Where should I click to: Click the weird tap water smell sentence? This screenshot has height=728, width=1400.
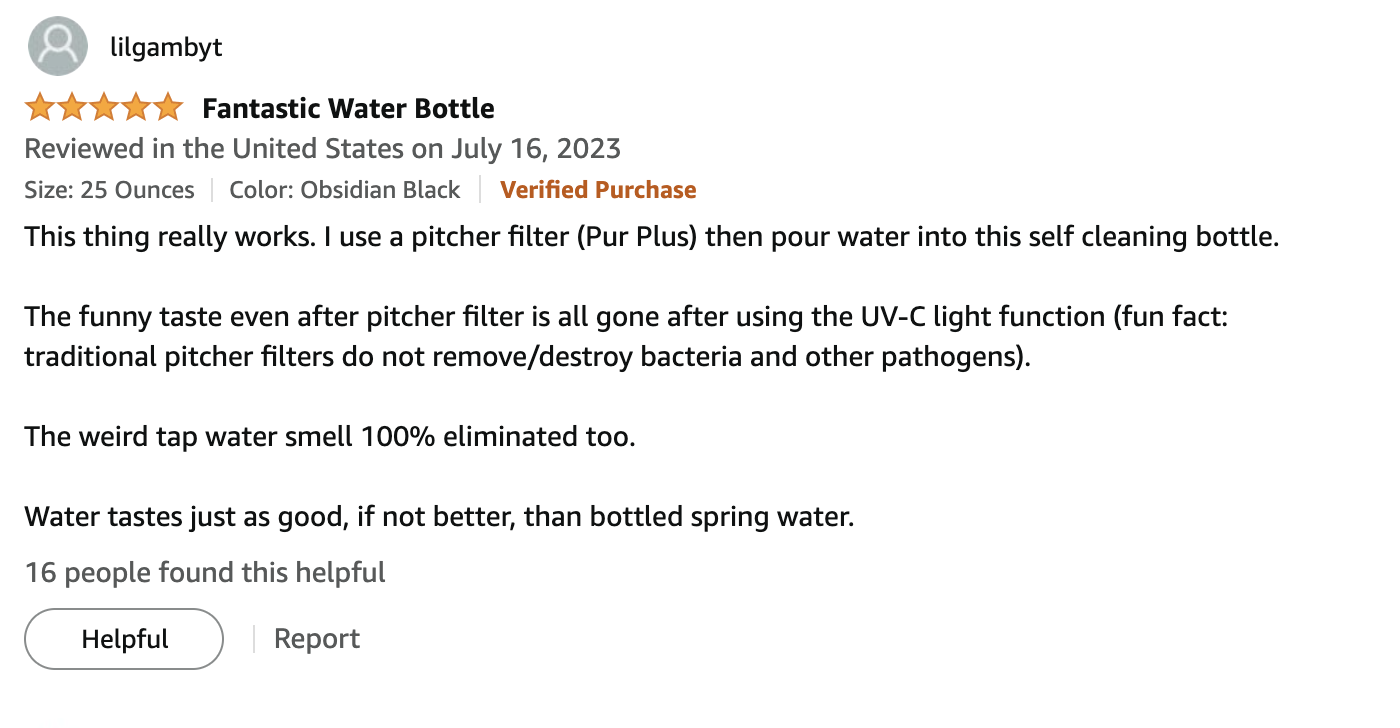click(330, 437)
